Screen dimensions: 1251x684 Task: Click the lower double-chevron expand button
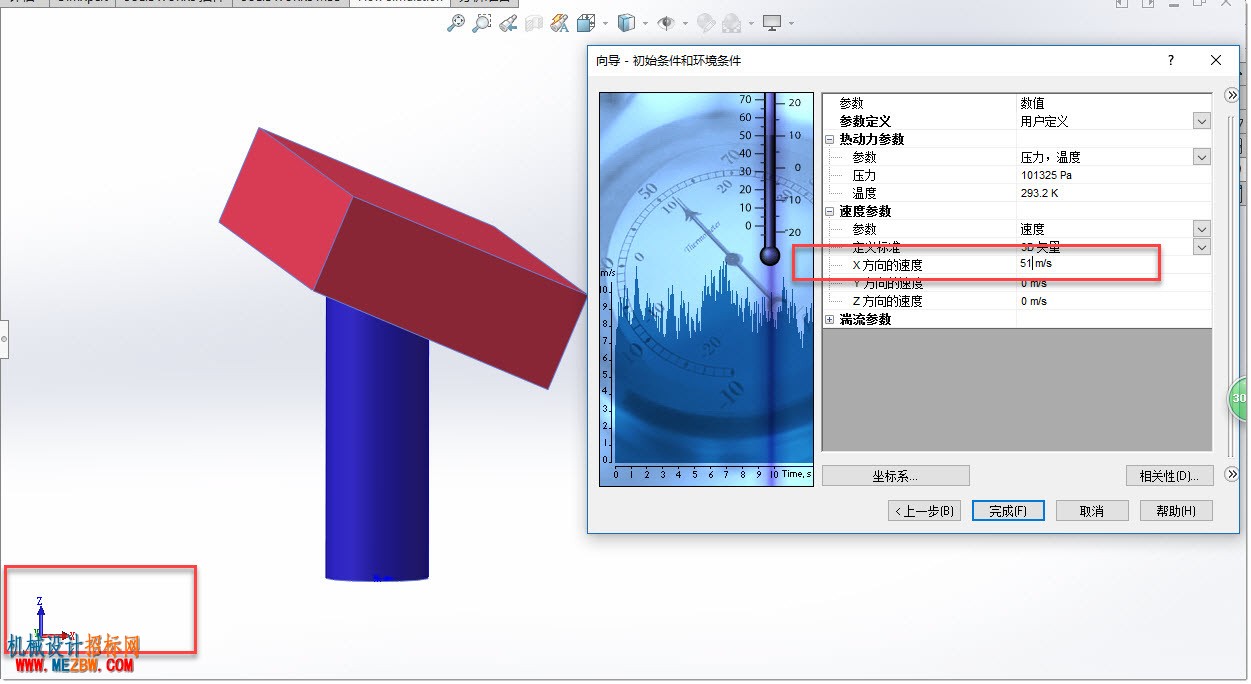pos(1232,474)
